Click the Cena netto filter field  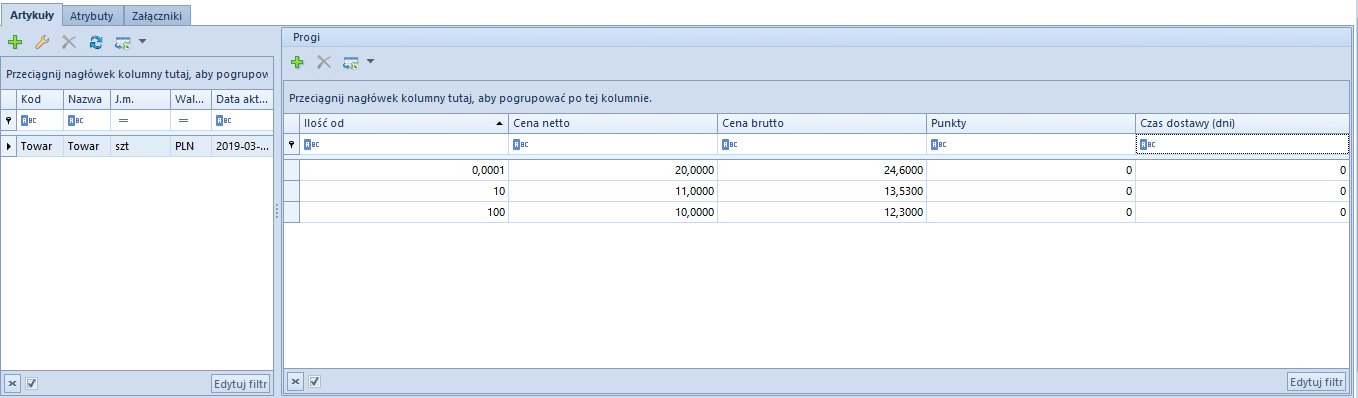click(613, 144)
